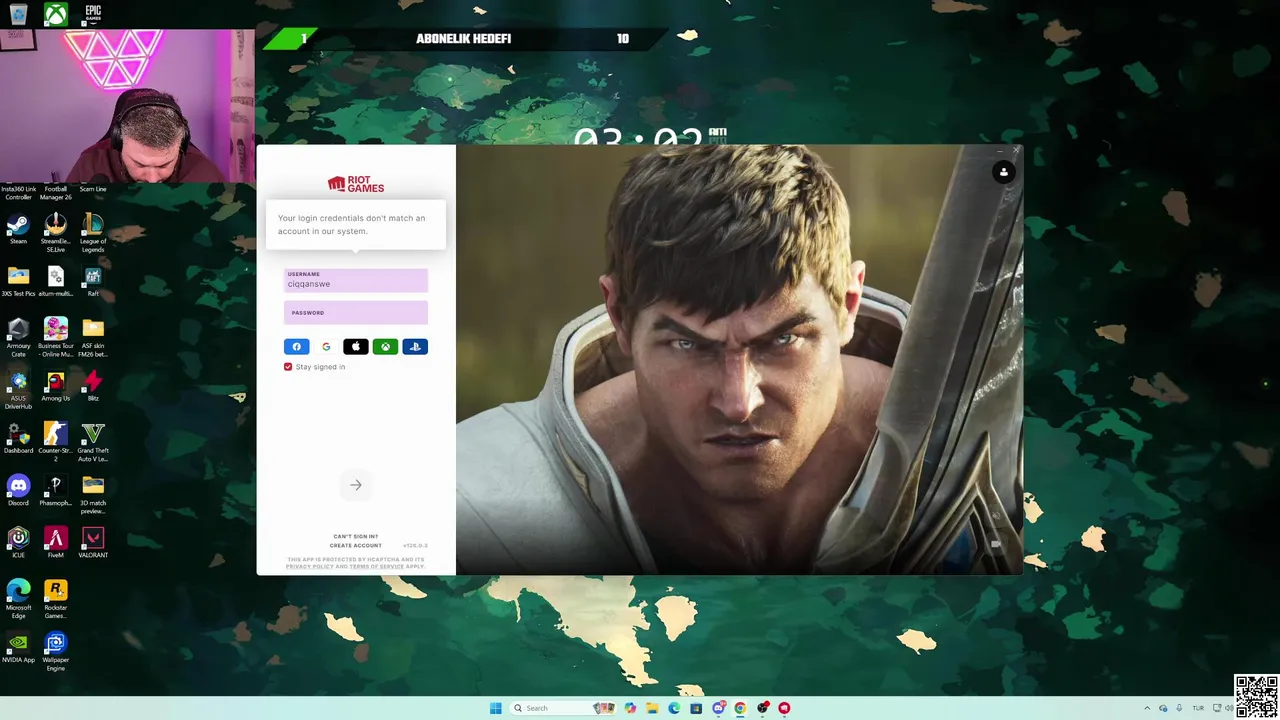Select Wallpaper Engine desktop icon
Image resolution: width=1280 pixels, height=720 pixels.
[x=55, y=651]
